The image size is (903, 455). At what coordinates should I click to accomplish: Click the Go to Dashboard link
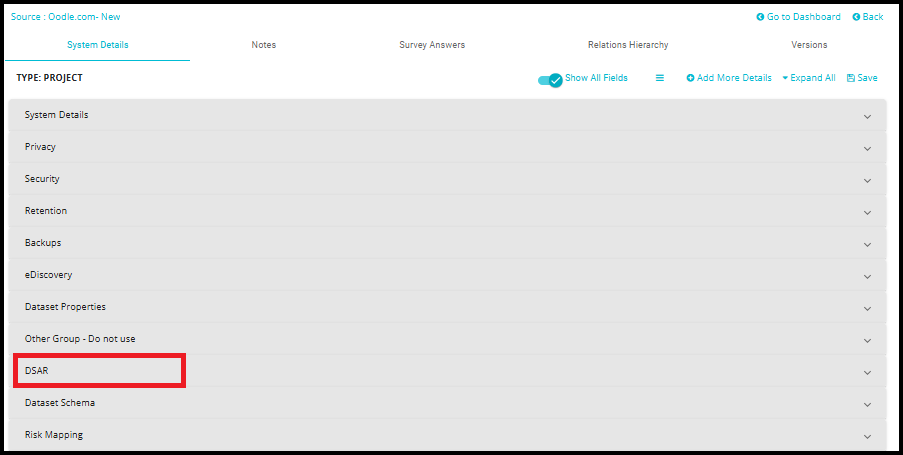(x=798, y=17)
